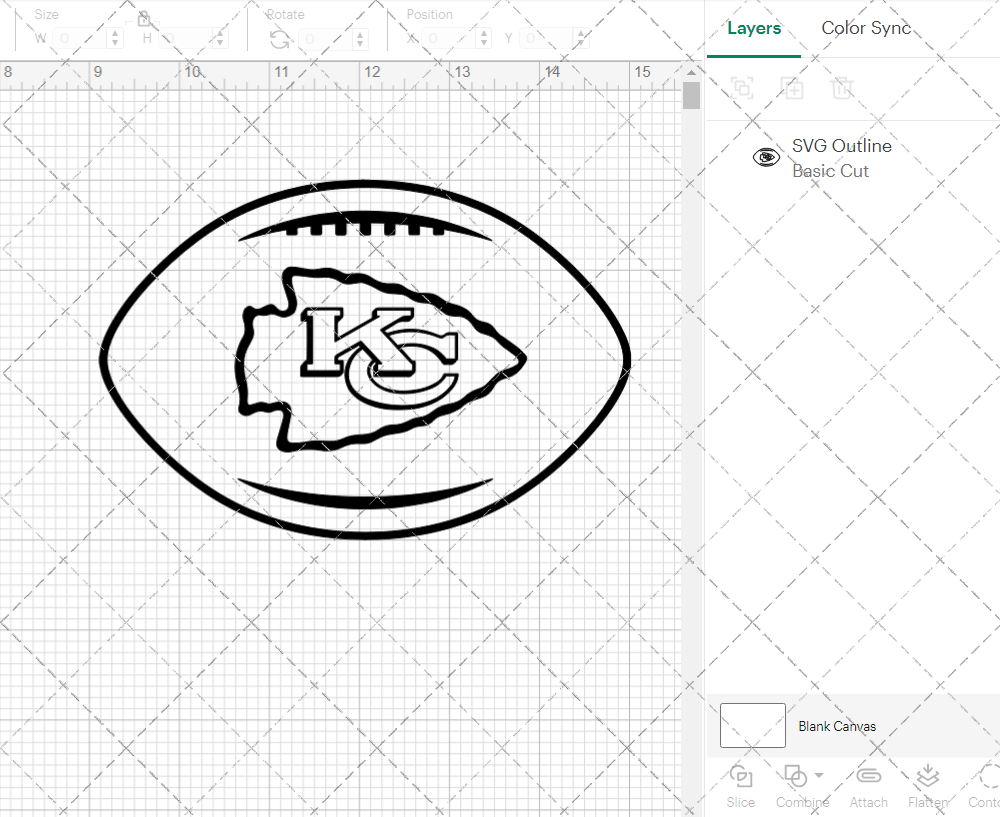Click the Flatten layers icon
The image size is (1000, 817).
coord(927,777)
